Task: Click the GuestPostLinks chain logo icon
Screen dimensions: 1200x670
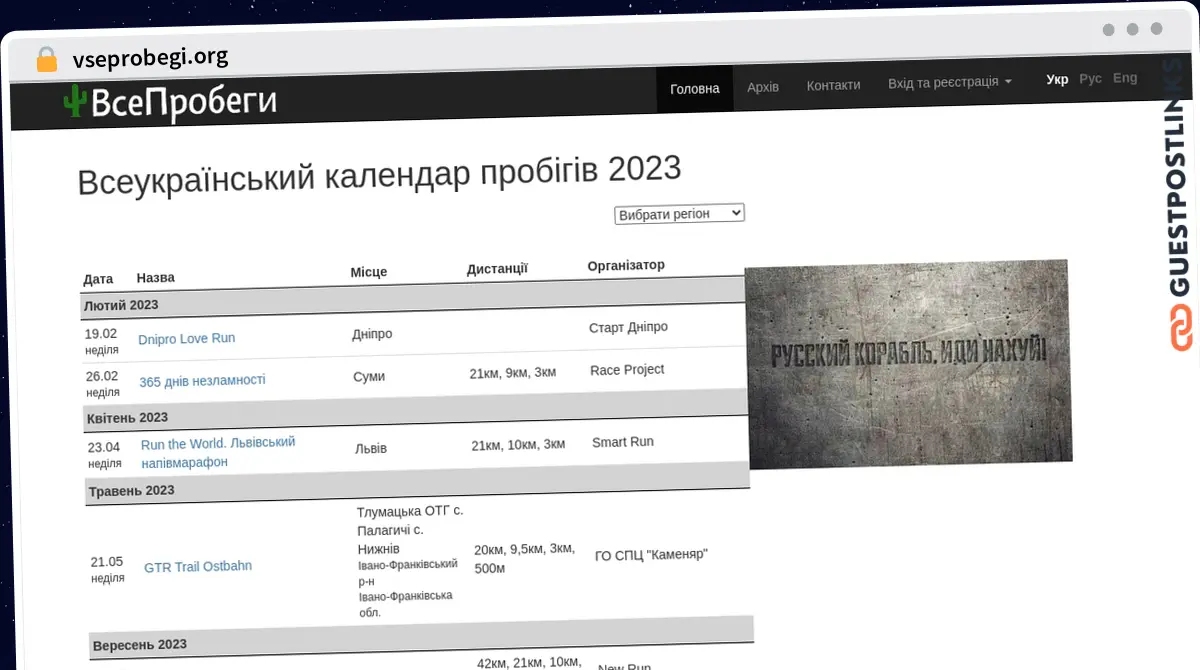Action: coord(1182,329)
